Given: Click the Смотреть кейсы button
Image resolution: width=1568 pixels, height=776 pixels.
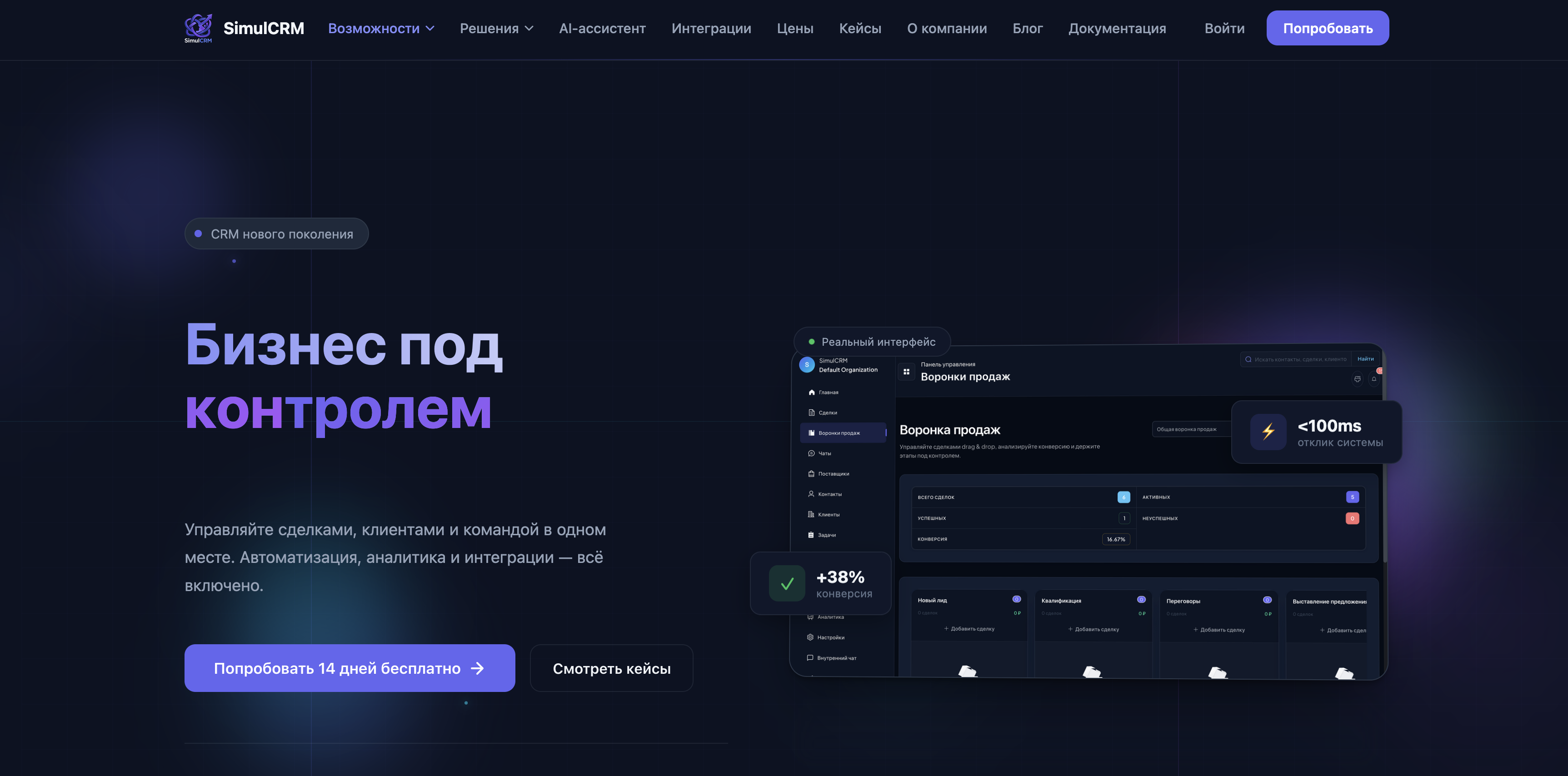Looking at the screenshot, I should pos(611,668).
